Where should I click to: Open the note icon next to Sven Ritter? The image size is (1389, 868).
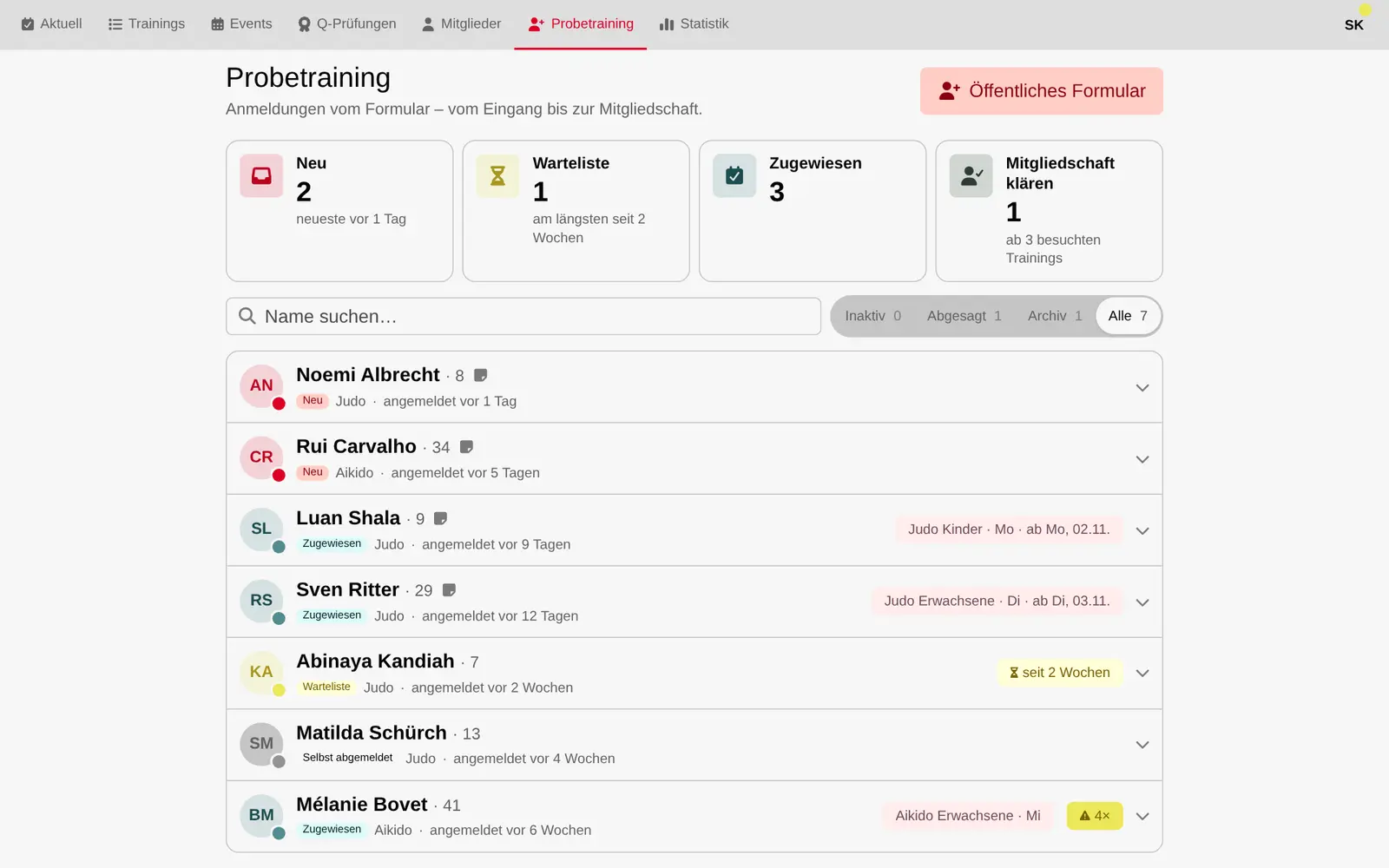(x=449, y=590)
